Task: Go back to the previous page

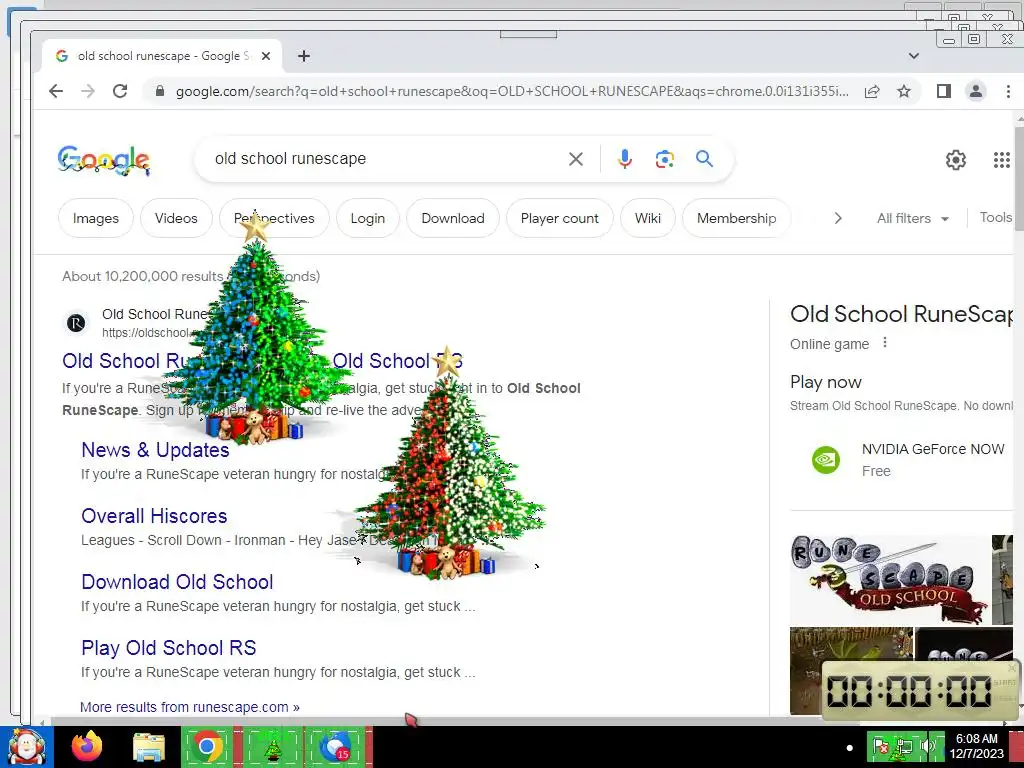Action: click(56, 91)
